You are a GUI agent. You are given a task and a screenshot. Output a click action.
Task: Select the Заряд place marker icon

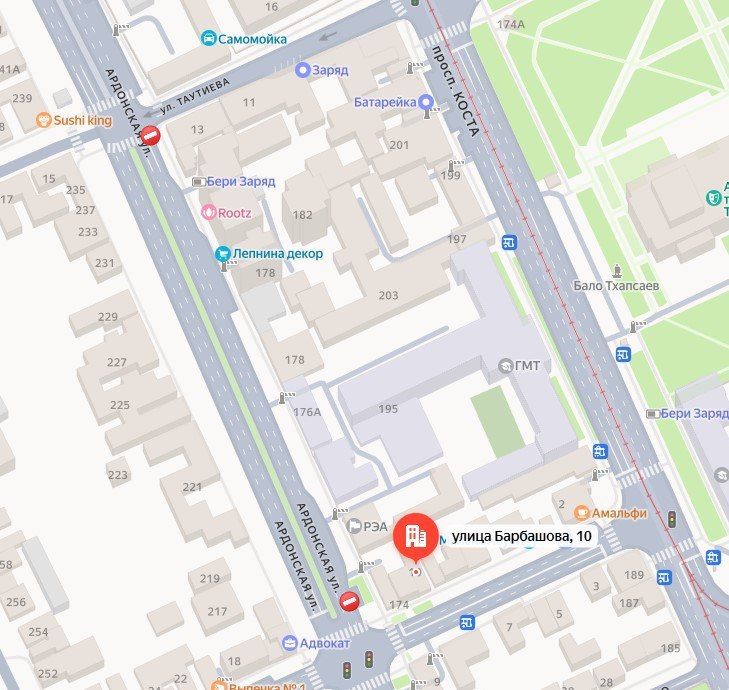pos(303,70)
